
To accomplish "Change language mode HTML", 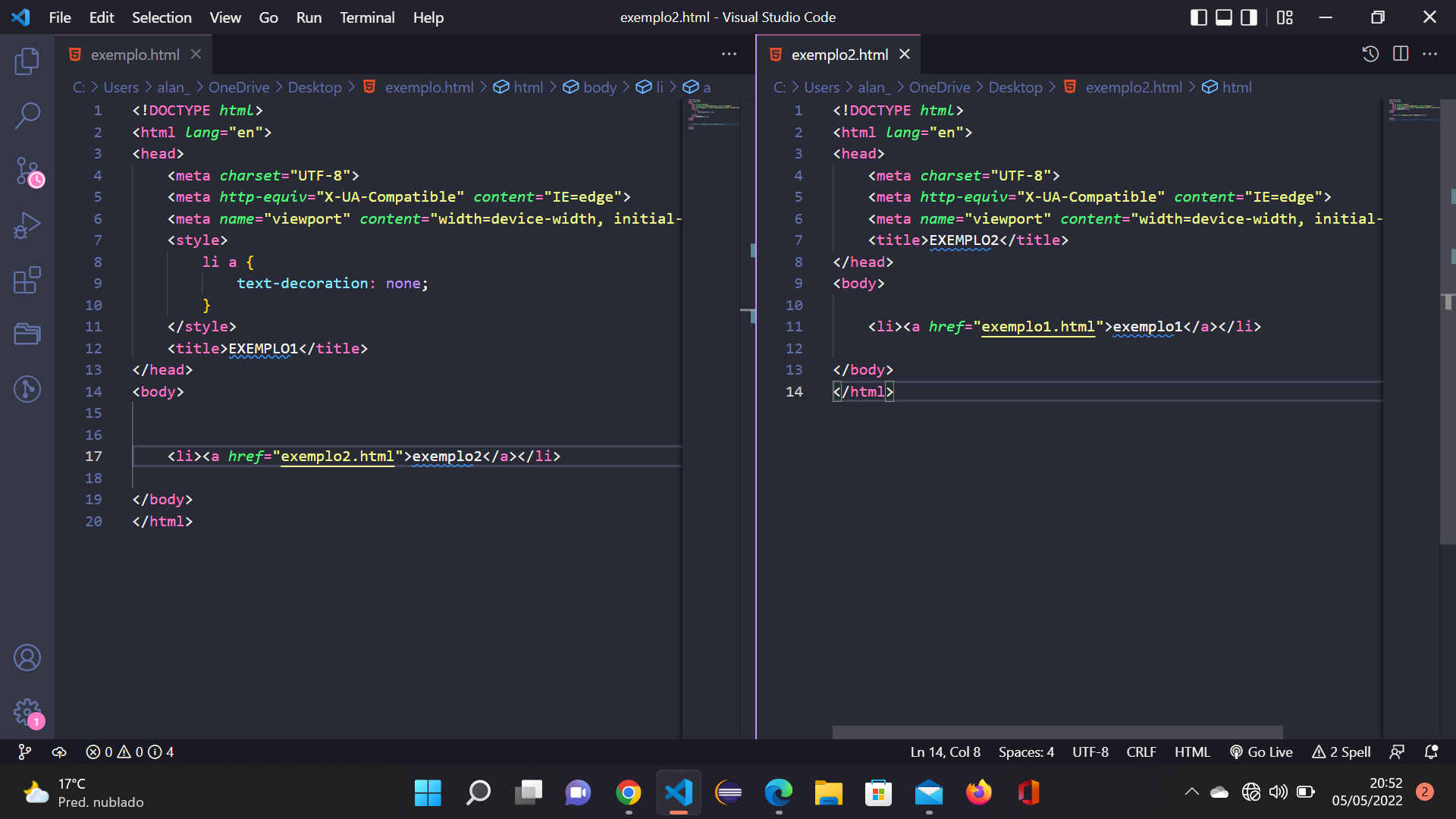I will tap(1192, 752).
